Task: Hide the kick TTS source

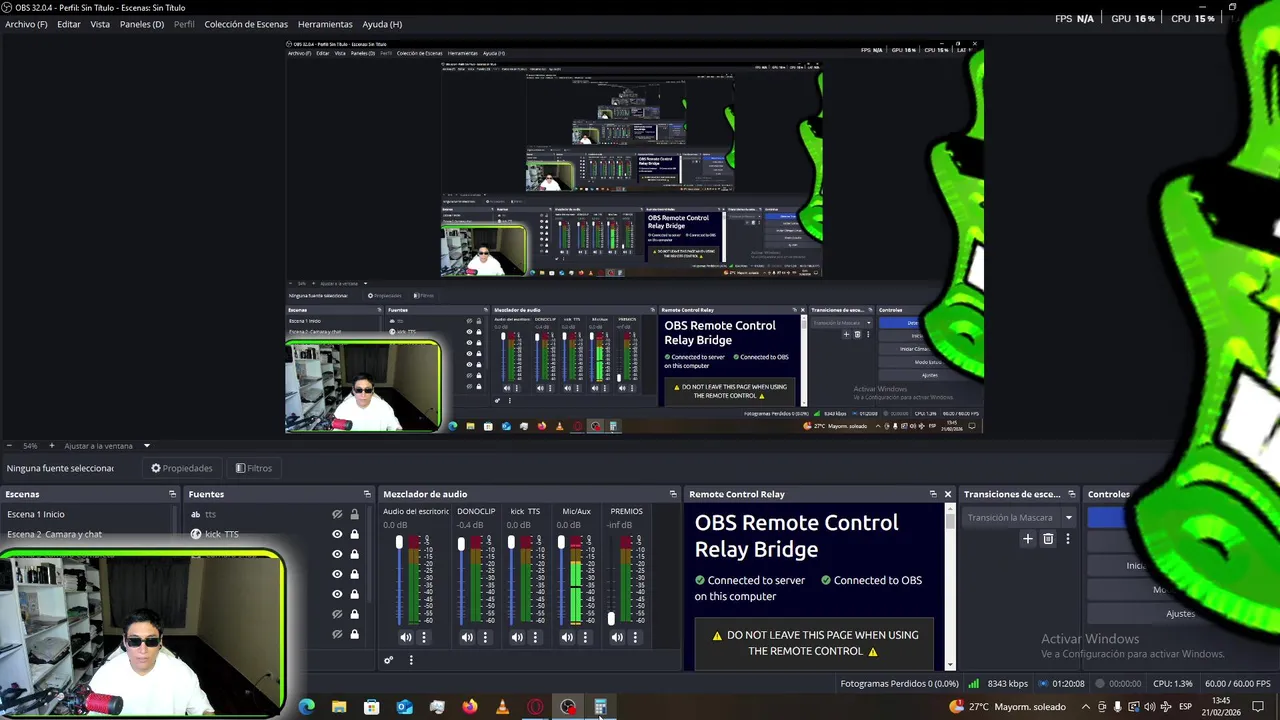Action: 337,534
